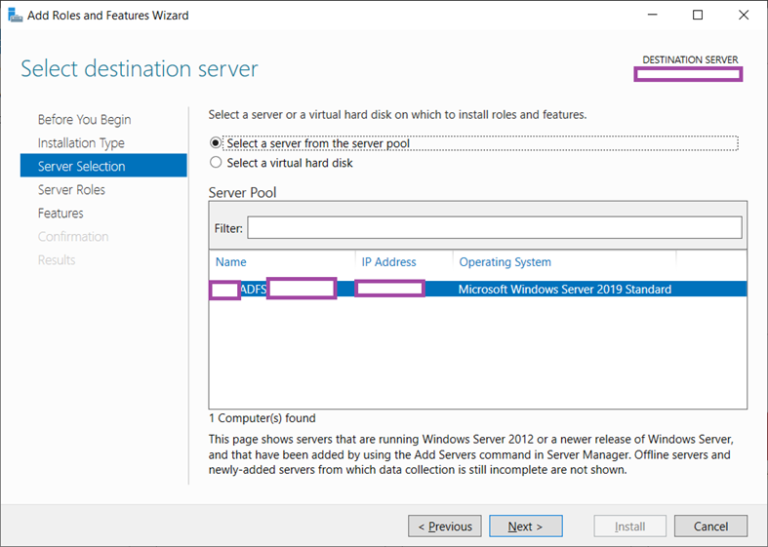Cancel the Add Roles wizard
This screenshot has width=768, height=547.
click(x=711, y=526)
